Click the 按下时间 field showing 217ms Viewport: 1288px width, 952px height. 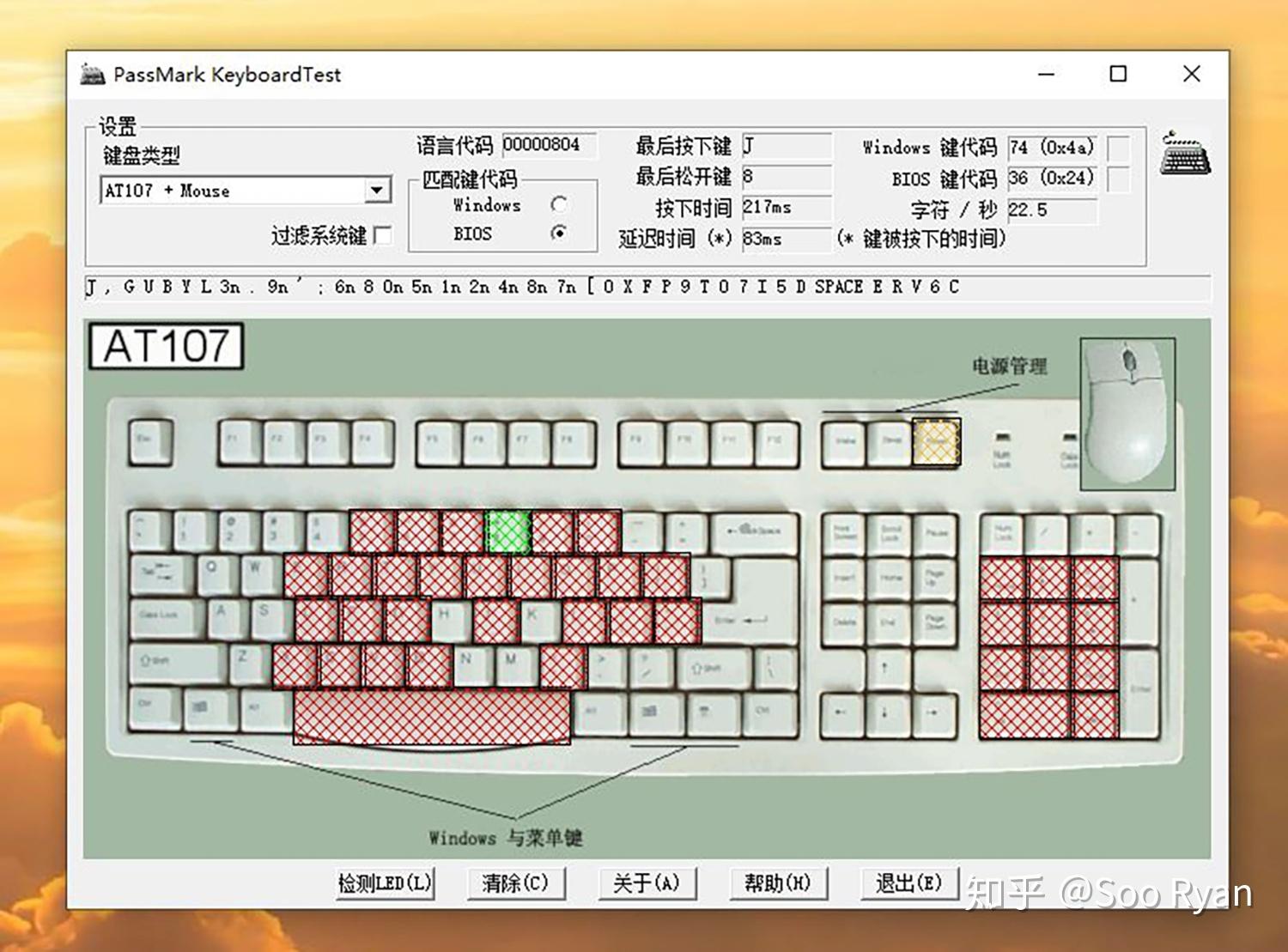click(x=787, y=207)
